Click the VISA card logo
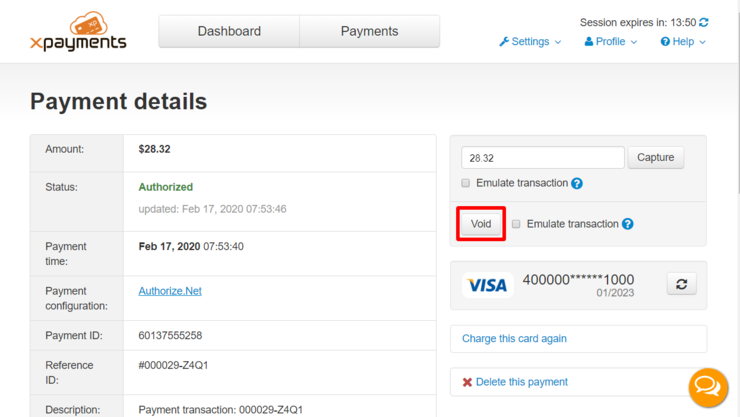The height and width of the screenshot is (417, 740). tap(488, 285)
